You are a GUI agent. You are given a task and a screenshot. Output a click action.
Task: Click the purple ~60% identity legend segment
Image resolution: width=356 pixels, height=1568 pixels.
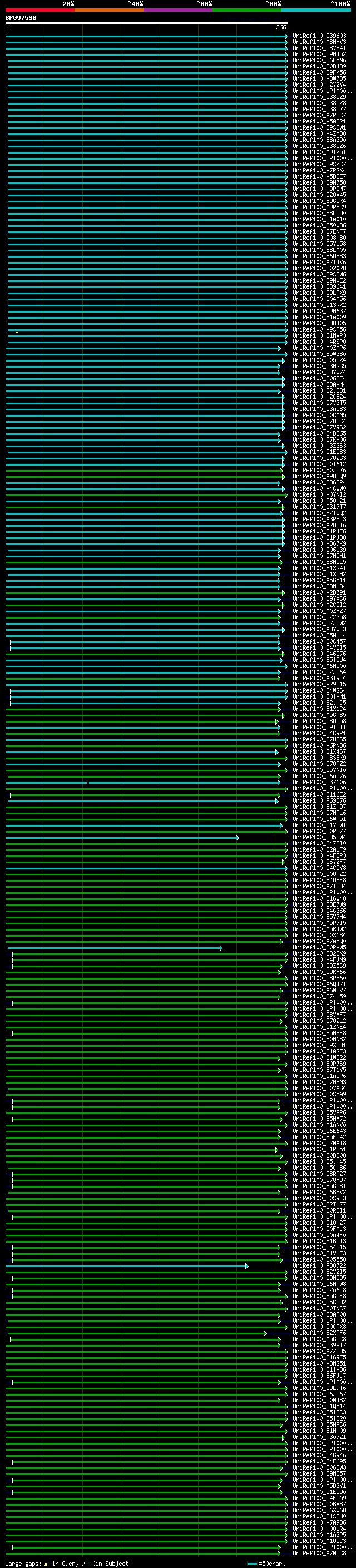pyautogui.click(x=179, y=10)
